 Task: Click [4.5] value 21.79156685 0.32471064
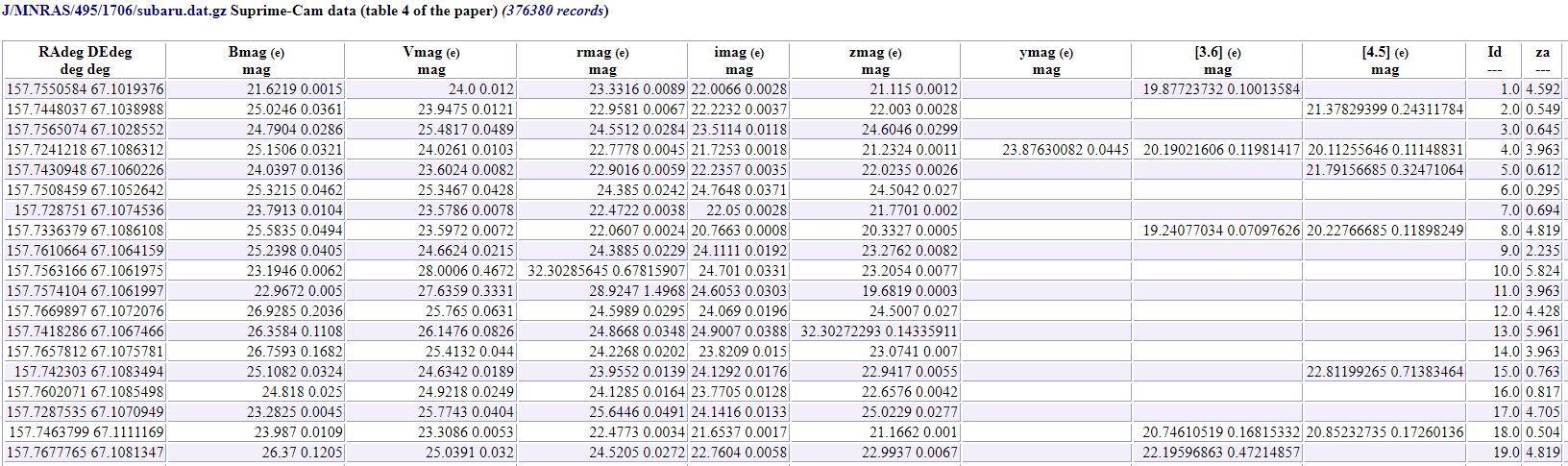(1384, 170)
